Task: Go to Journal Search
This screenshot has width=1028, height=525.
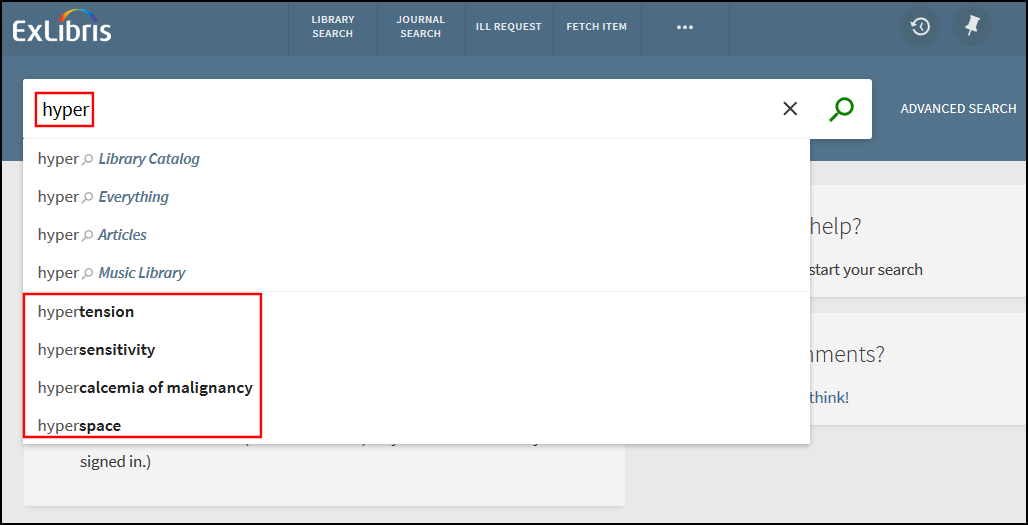Action: pyautogui.click(x=420, y=27)
